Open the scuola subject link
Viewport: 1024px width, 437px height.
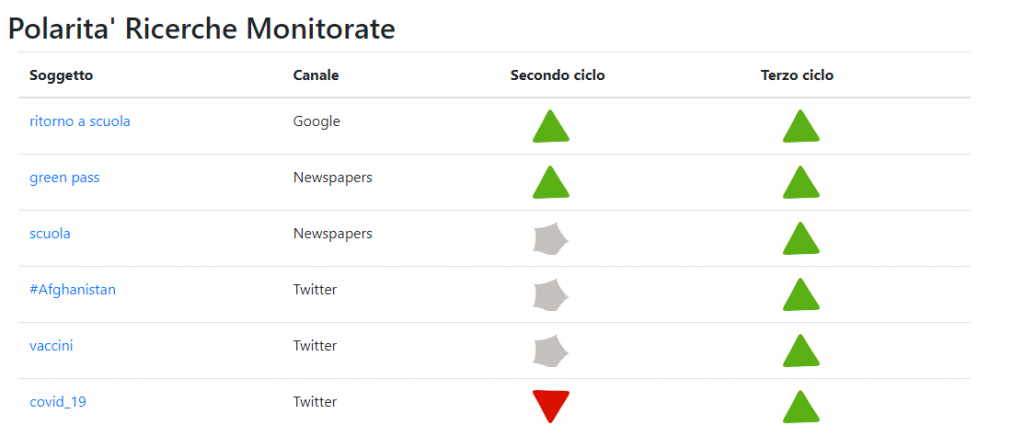(50, 234)
